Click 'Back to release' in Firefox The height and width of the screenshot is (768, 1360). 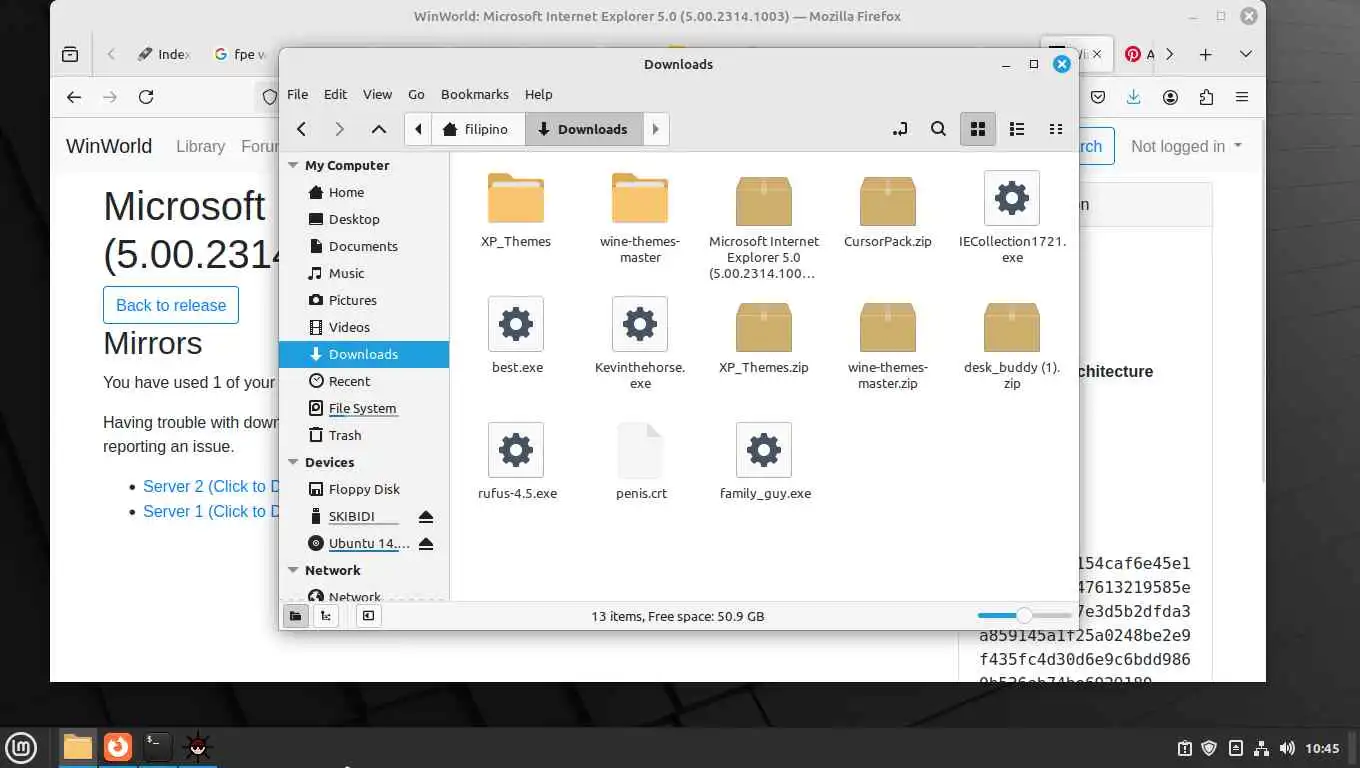pyautogui.click(x=171, y=305)
